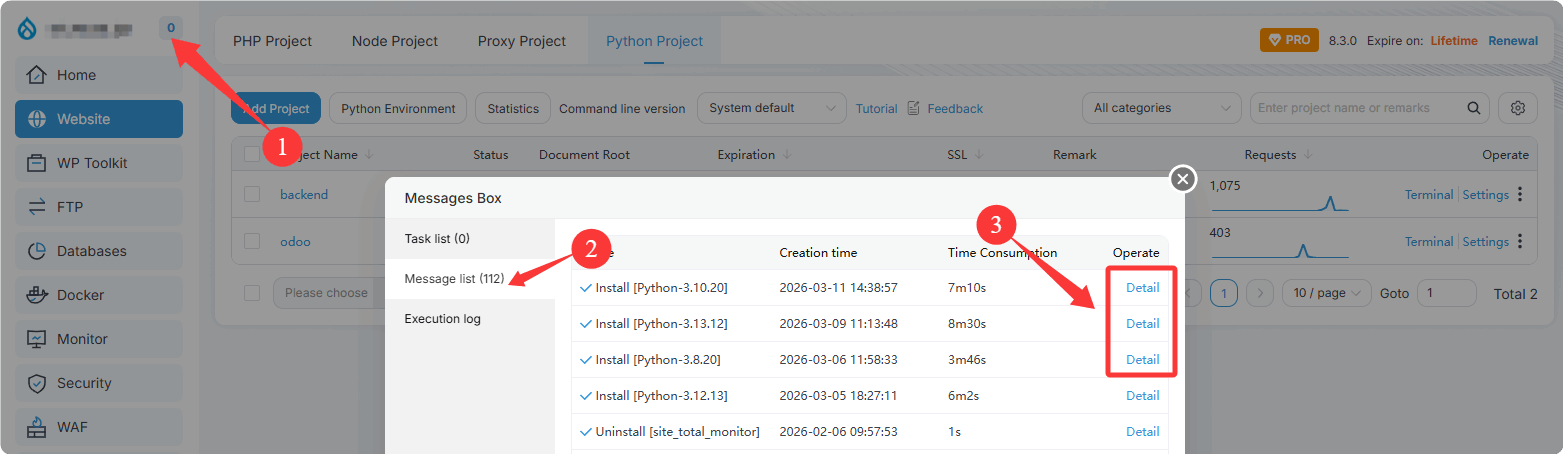This screenshot has width=1563, height=454.
Task: Select Execution log in Messages Box
Action: [442, 319]
